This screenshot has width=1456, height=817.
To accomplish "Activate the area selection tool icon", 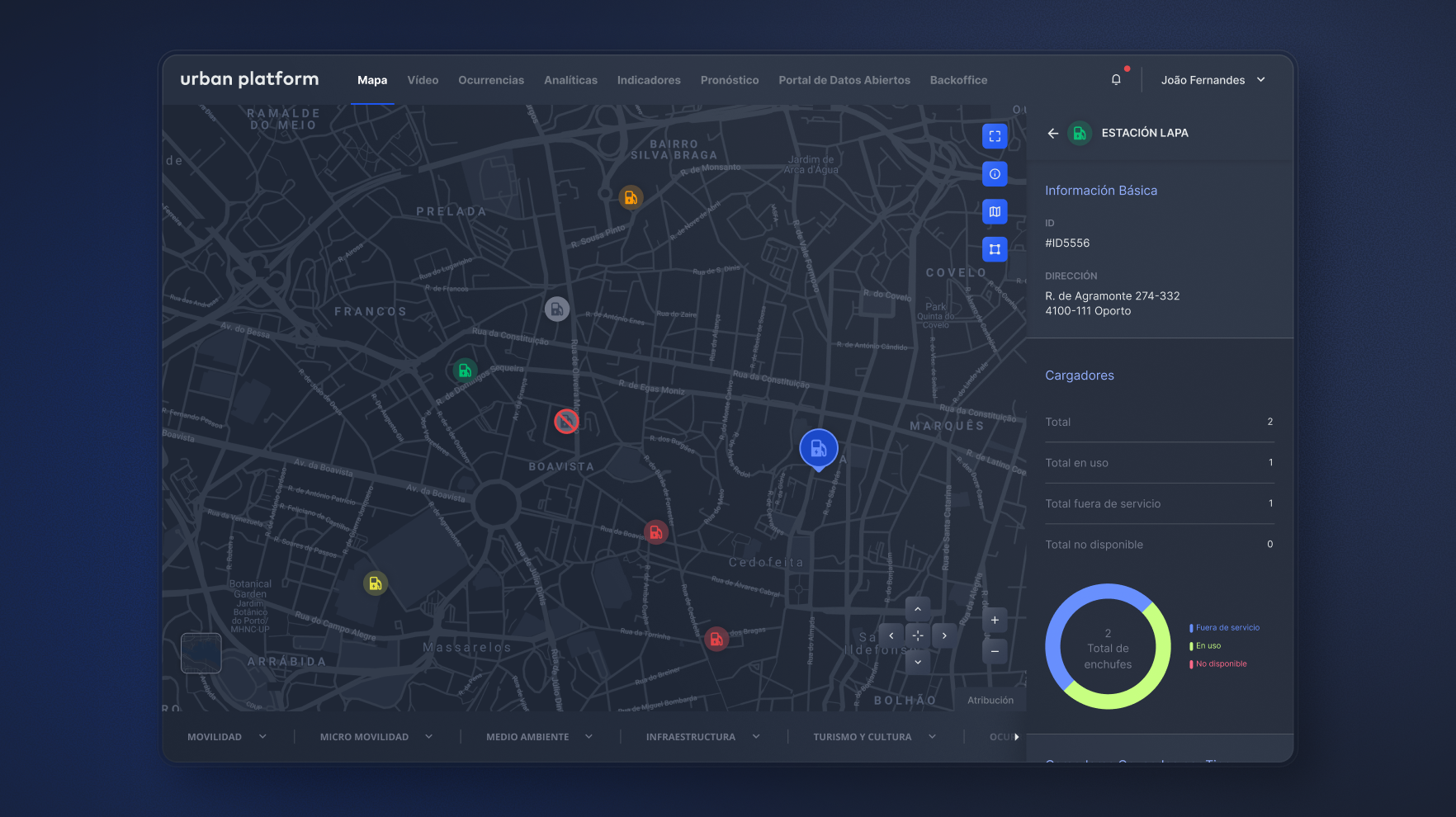I will coord(995,249).
